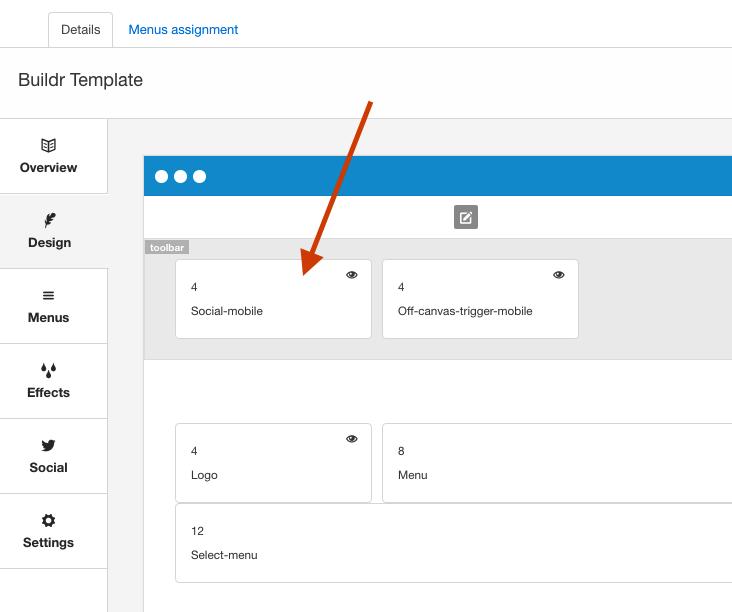Select the Logo module block
The image size is (732, 612).
[x=274, y=463]
